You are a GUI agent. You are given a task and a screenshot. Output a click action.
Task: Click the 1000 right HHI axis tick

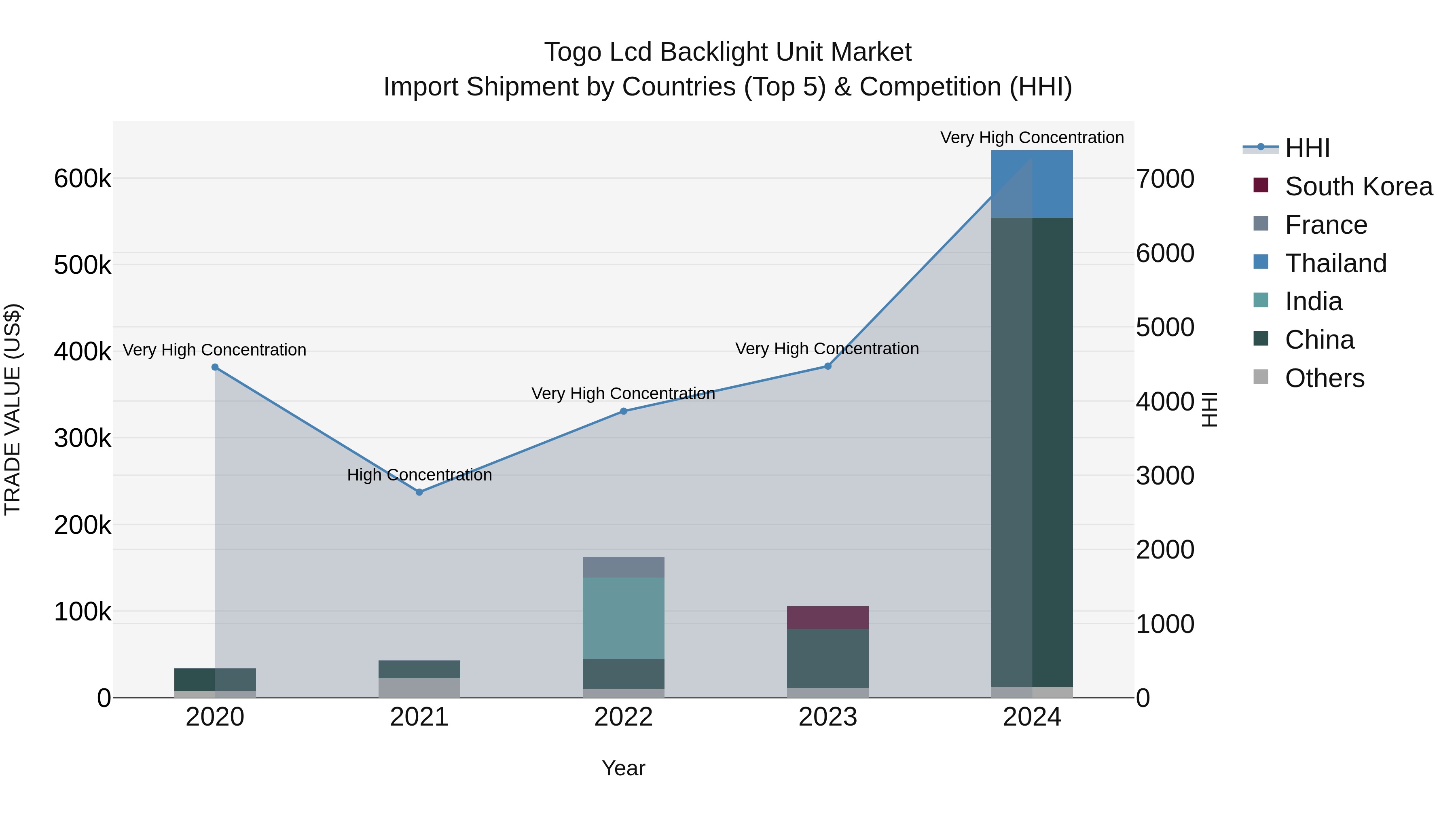(1166, 624)
